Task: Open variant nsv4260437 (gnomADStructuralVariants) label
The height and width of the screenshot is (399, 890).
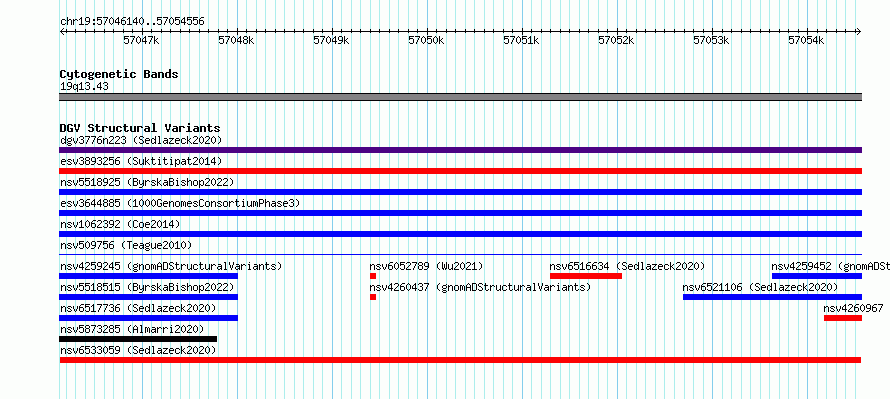Action: 480,287
